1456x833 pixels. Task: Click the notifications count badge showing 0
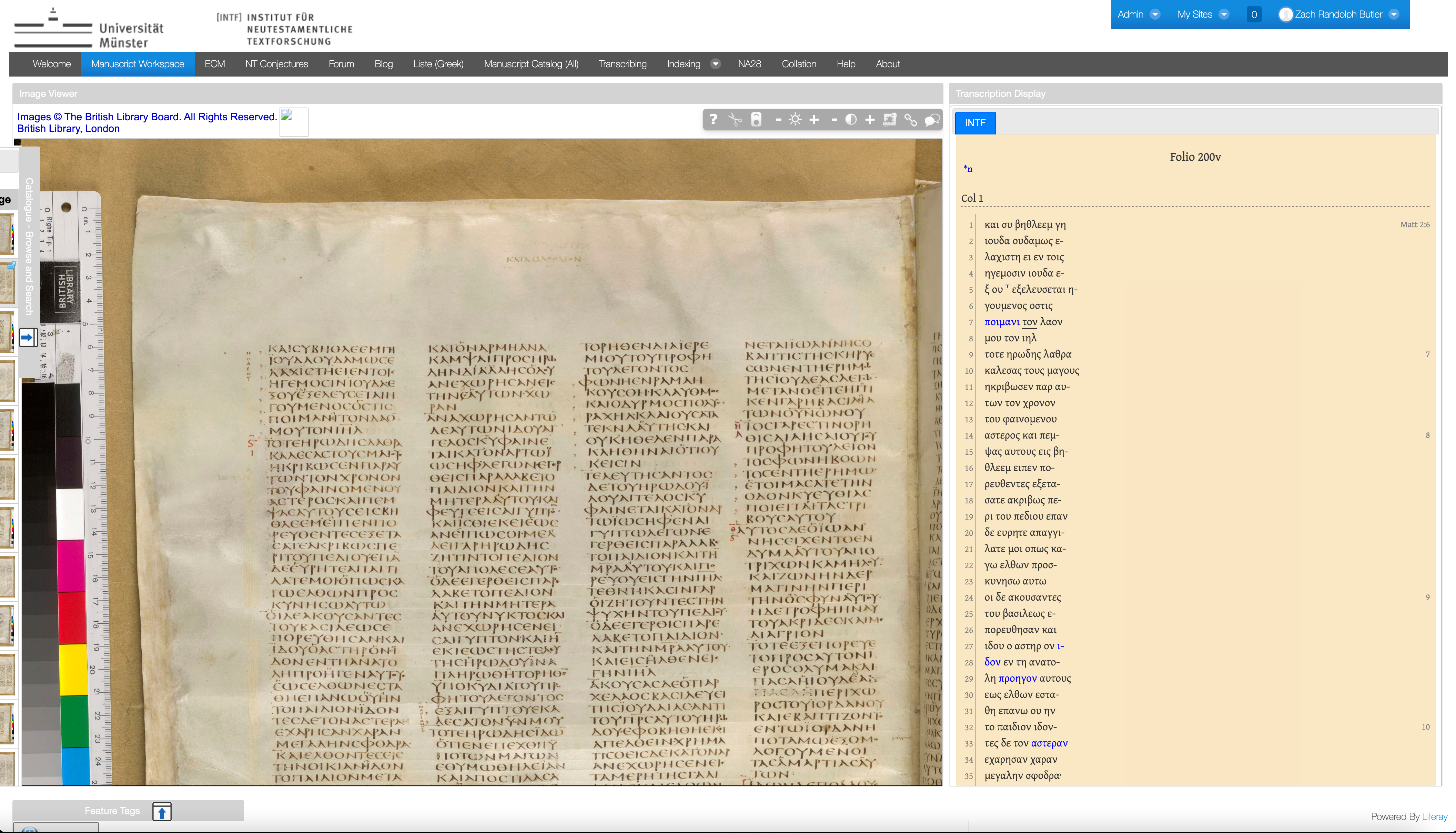point(1254,14)
